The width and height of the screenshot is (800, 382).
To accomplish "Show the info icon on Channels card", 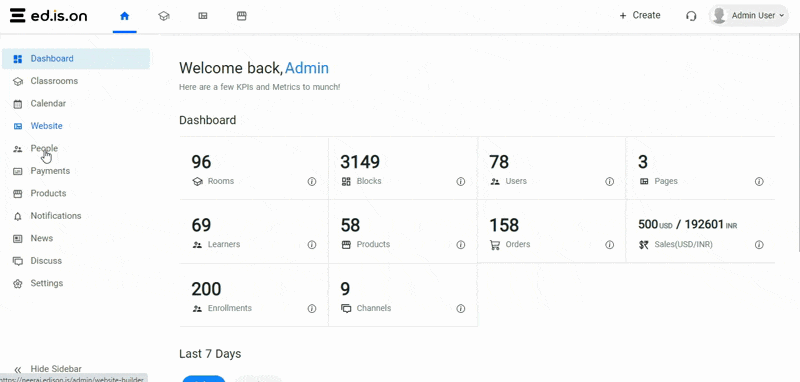I will [461, 309].
